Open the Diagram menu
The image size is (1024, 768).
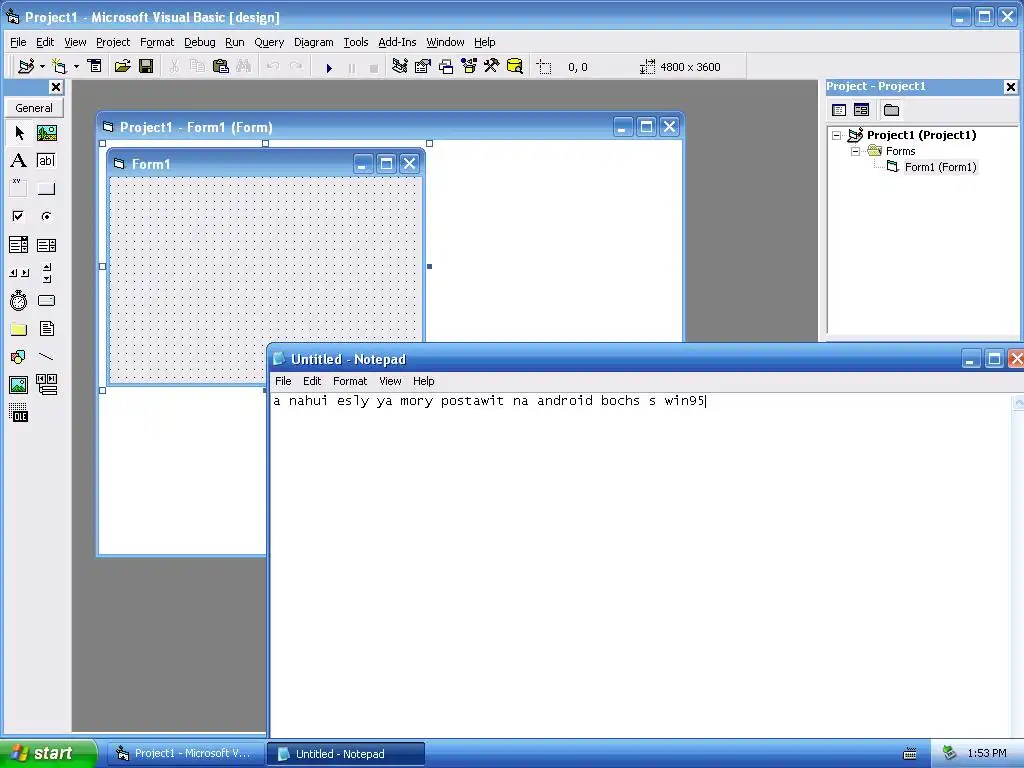pos(313,42)
